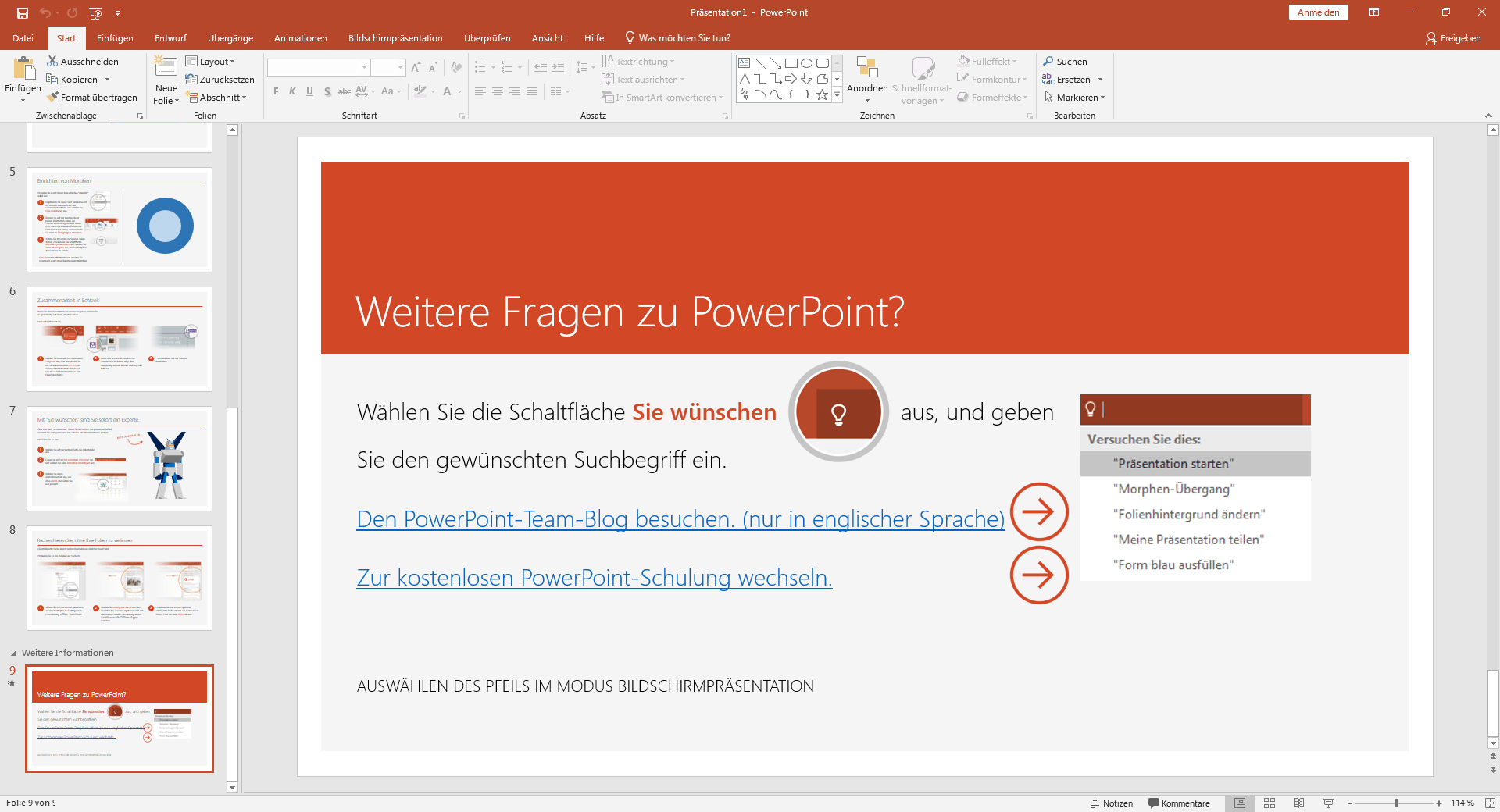This screenshot has height=812, width=1500.
Task: Click the Ausschneiden scissors icon
Action: (x=52, y=61)
